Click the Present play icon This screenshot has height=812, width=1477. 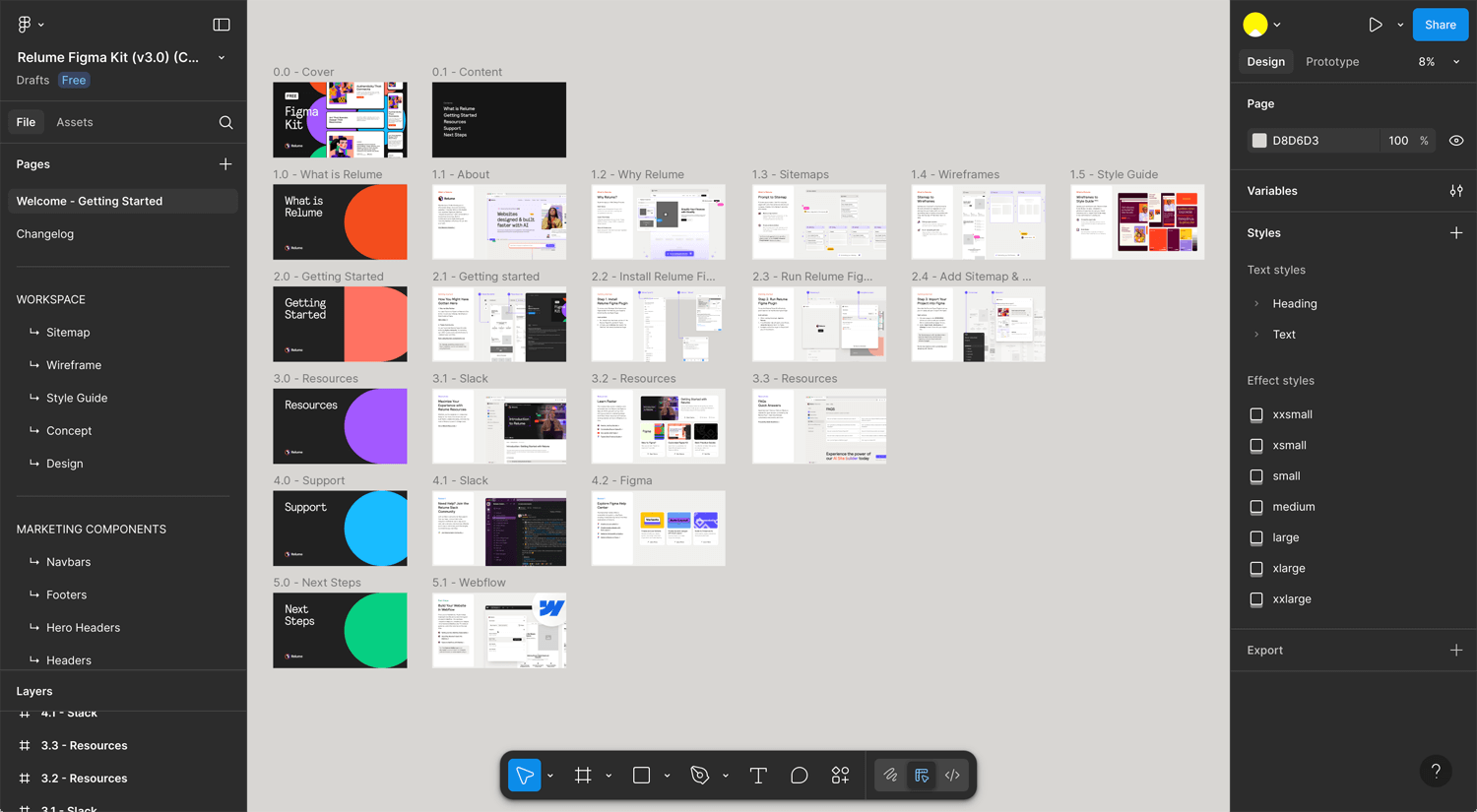[x=1376, y=25]
